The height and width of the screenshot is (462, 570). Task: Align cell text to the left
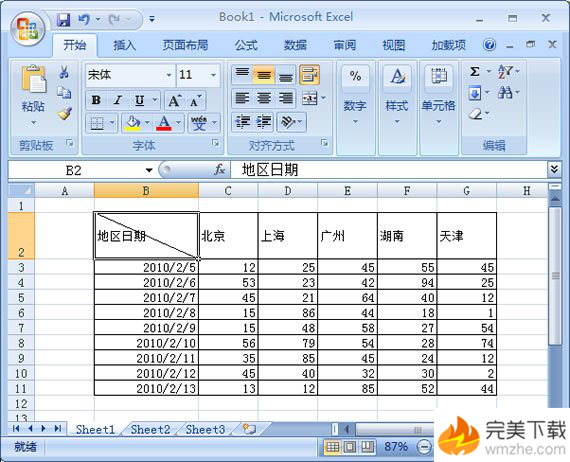[x=242, y=98]
